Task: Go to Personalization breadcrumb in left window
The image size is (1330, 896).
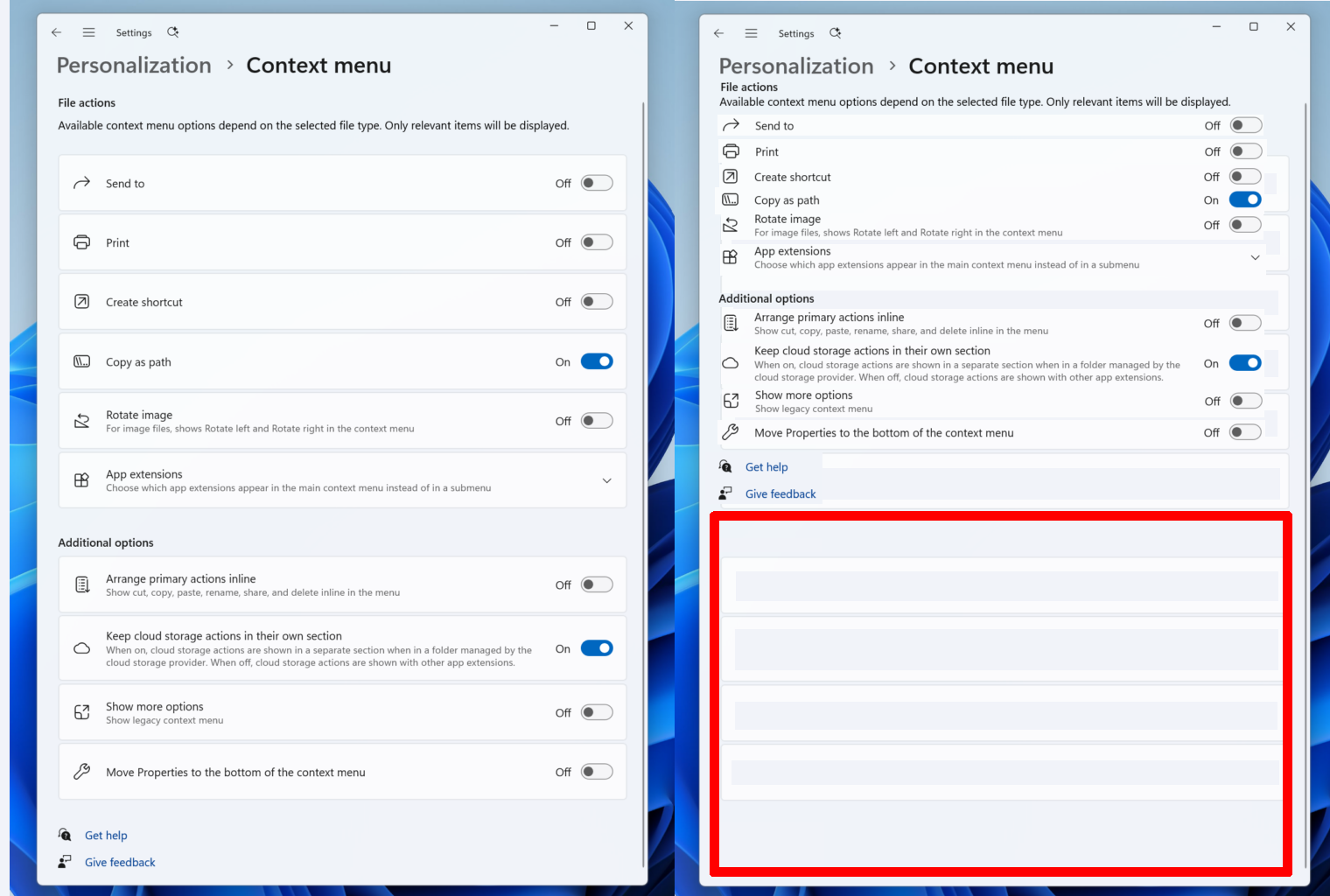Action: point(134,66)
